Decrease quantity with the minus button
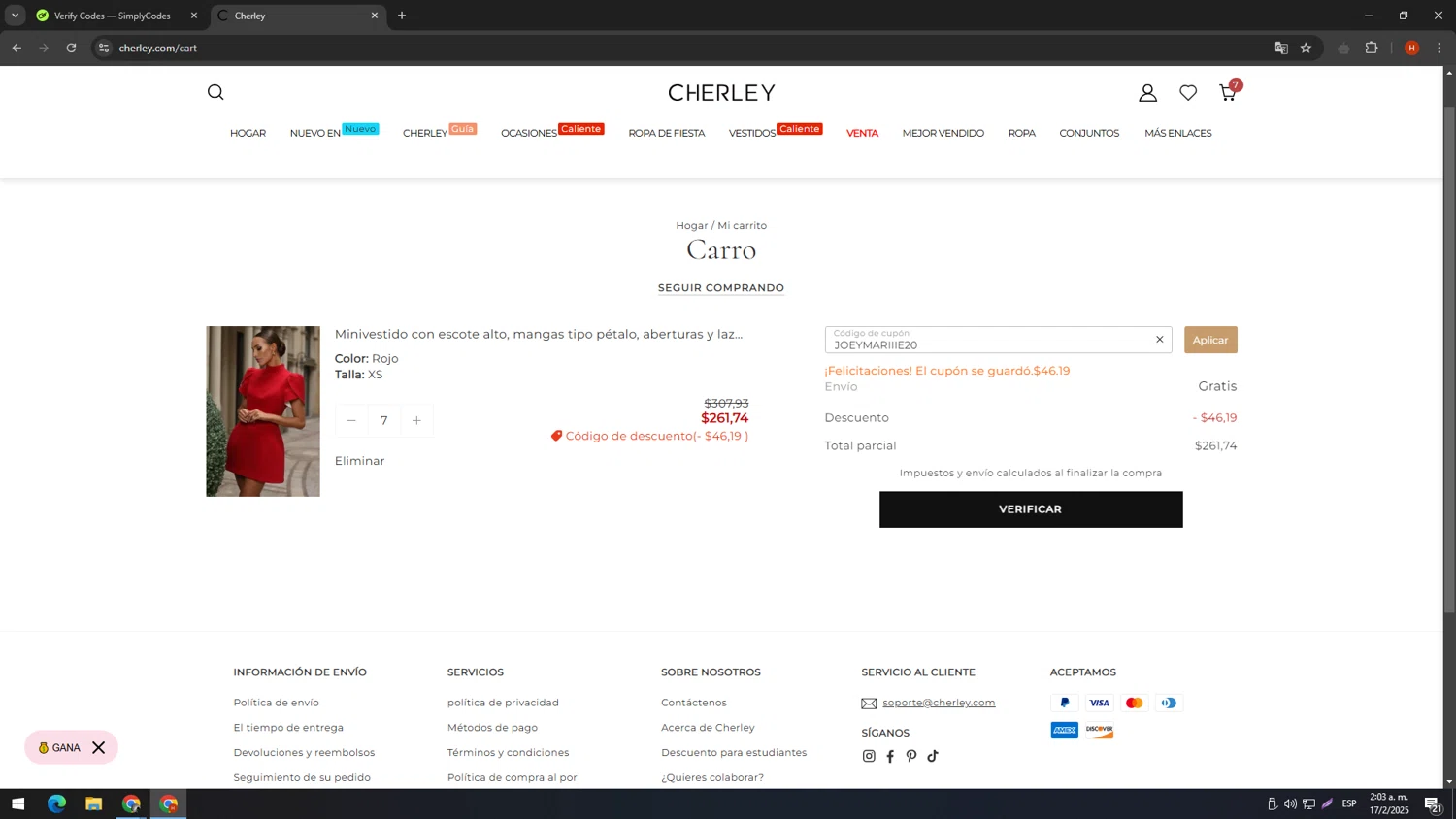 tap(351, 420)
